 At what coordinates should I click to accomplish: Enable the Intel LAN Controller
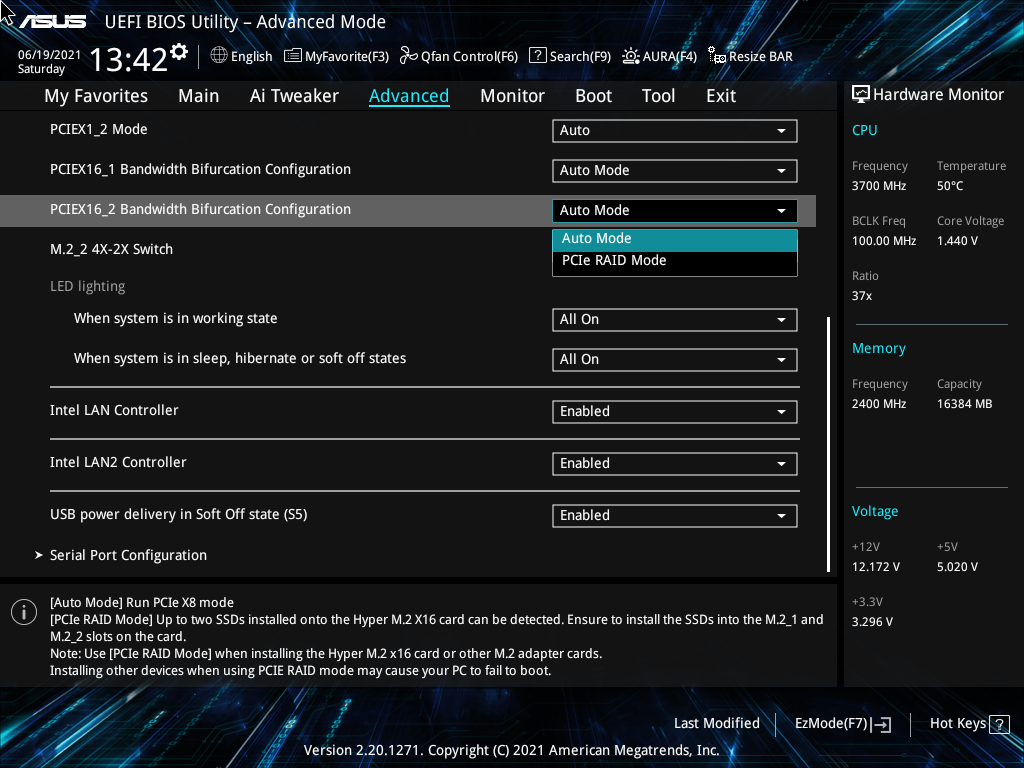(674, 411)
